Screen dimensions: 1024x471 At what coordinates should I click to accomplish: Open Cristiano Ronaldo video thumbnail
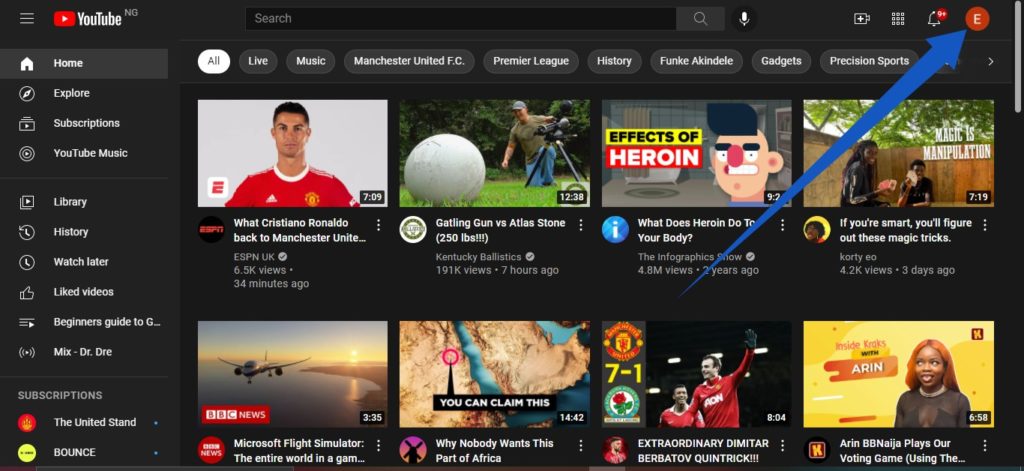coord(293,154)
